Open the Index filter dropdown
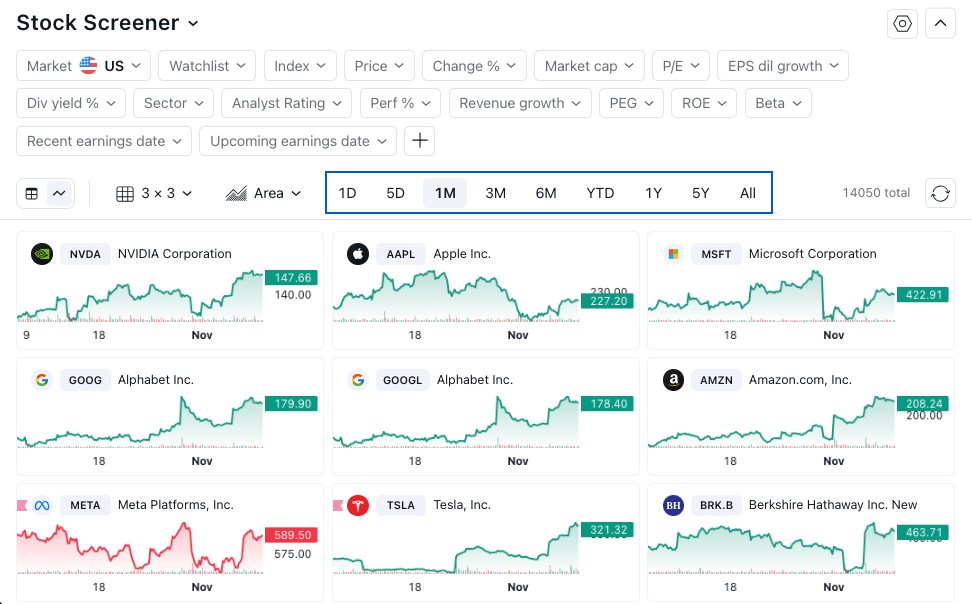 [300, 66]
